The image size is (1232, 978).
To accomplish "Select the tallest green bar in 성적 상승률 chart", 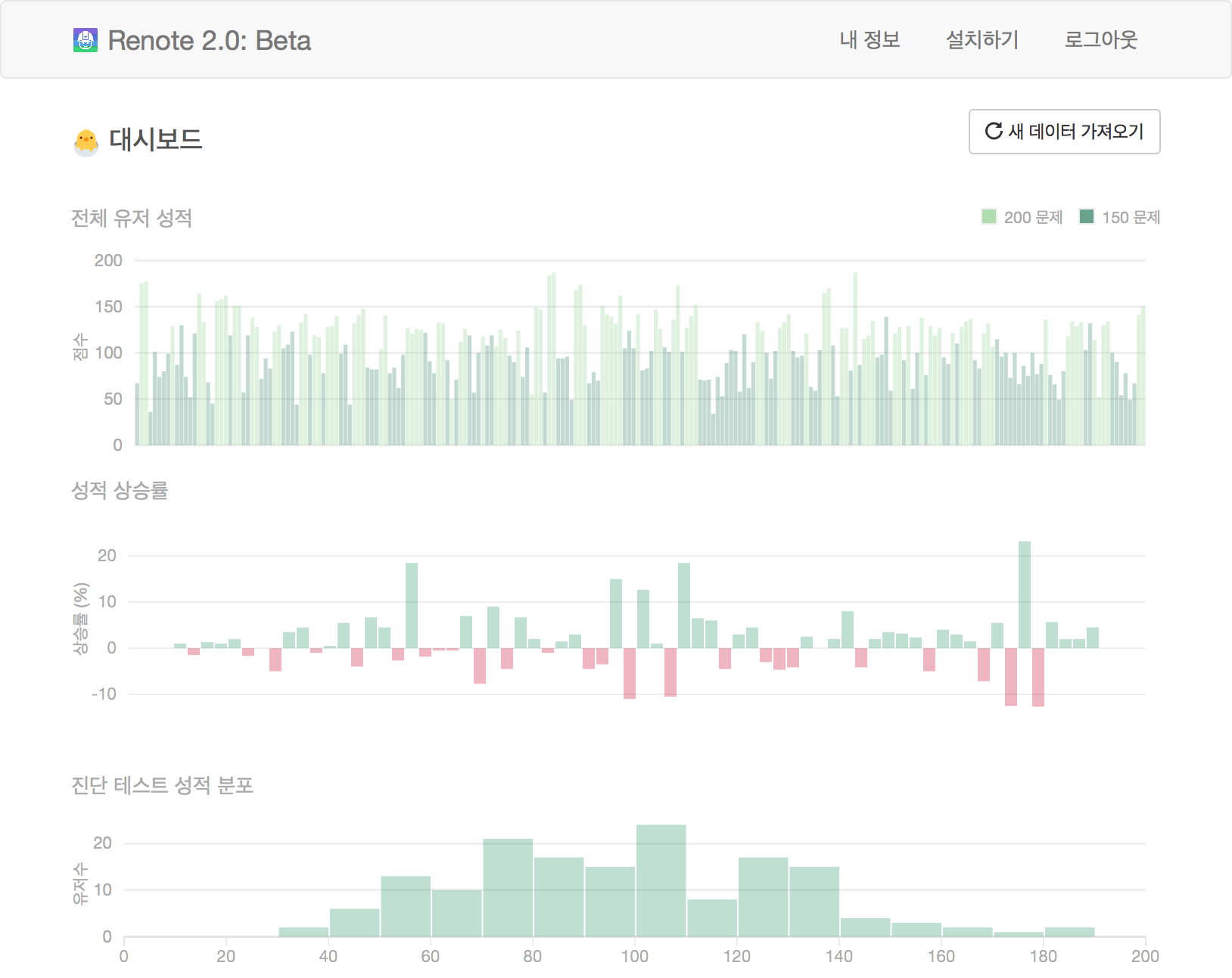I will (1025, 595).
